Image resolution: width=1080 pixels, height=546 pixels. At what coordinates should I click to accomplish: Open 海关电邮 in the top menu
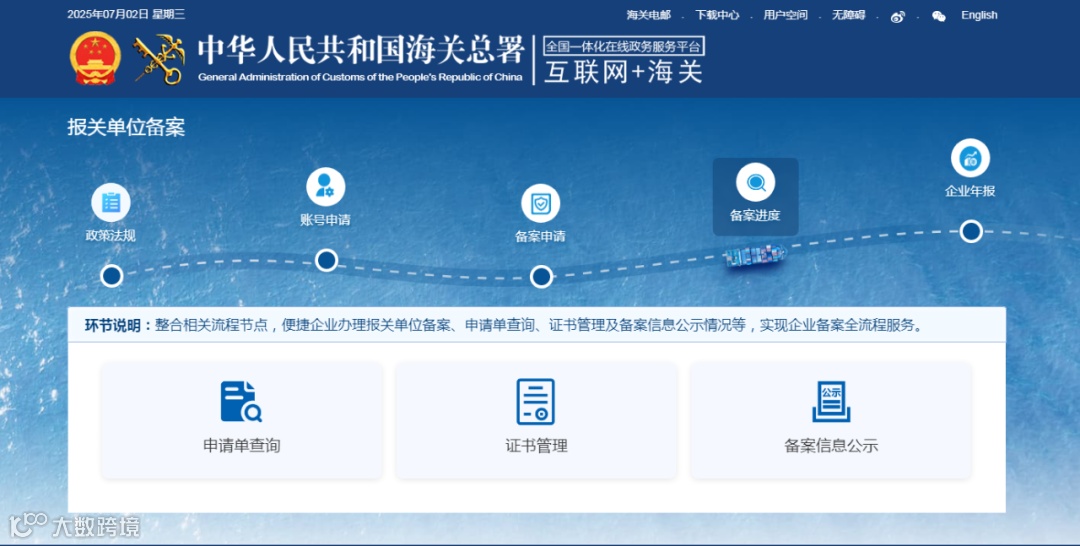(x=648, y=15)
